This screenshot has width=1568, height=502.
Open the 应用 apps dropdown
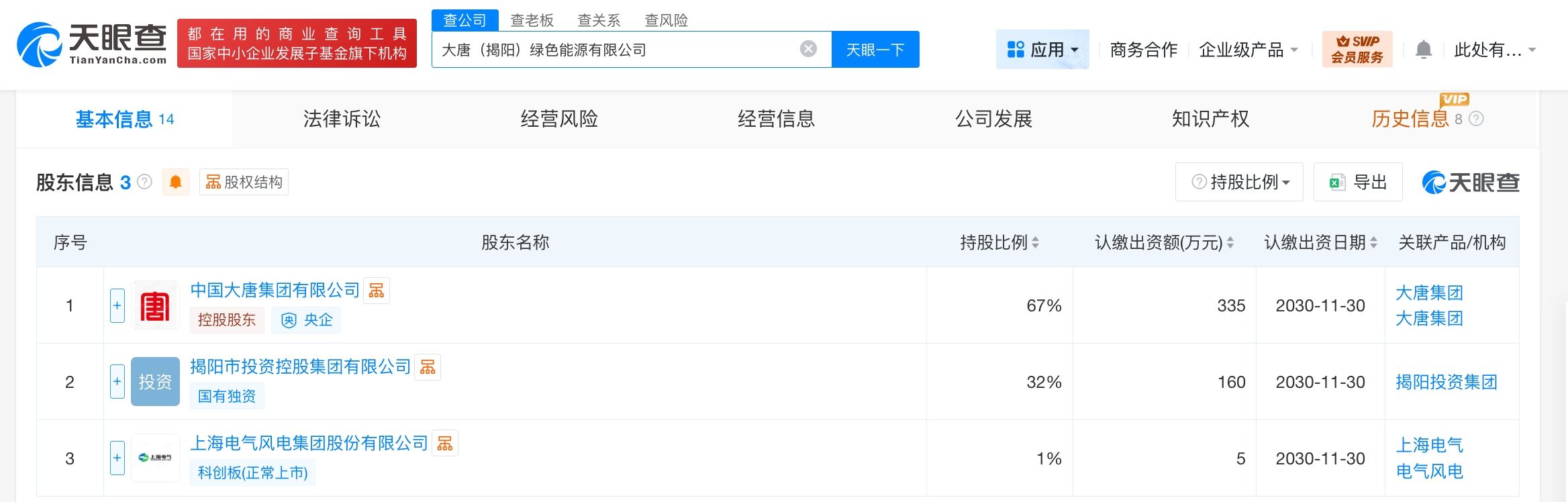point(1042,50)
